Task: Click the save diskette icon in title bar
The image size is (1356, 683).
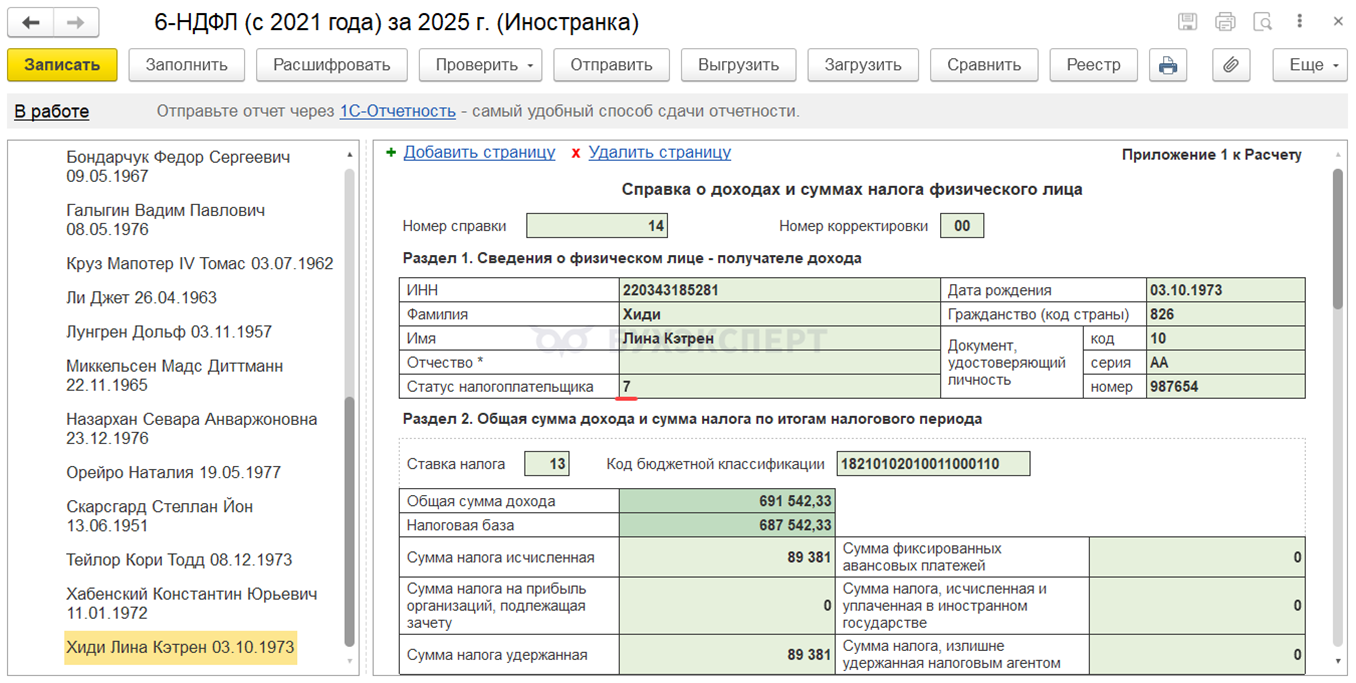Action: pyautogui.click(x=1187, y=22)
